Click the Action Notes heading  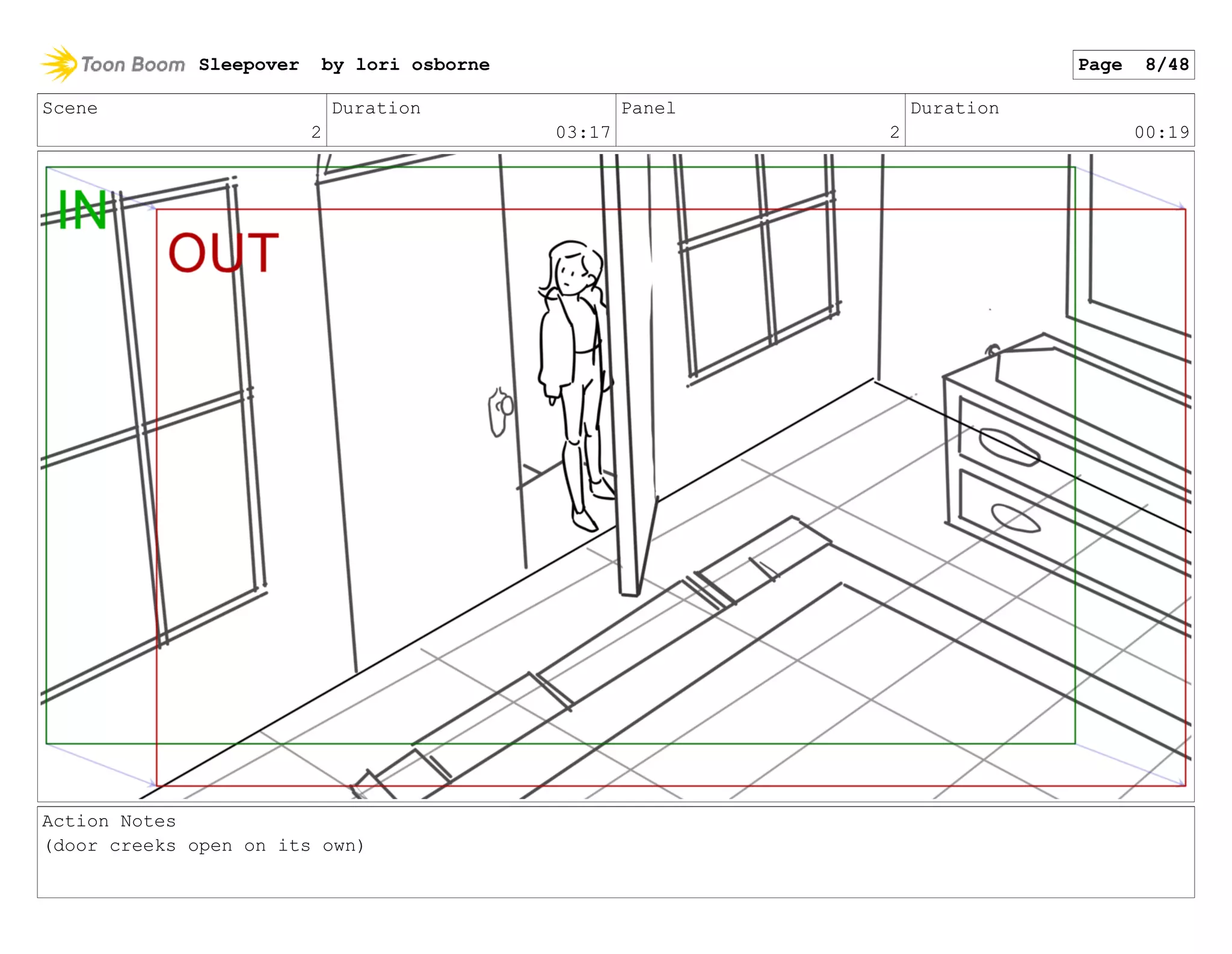pyautogui.click(x=109, y=821)
